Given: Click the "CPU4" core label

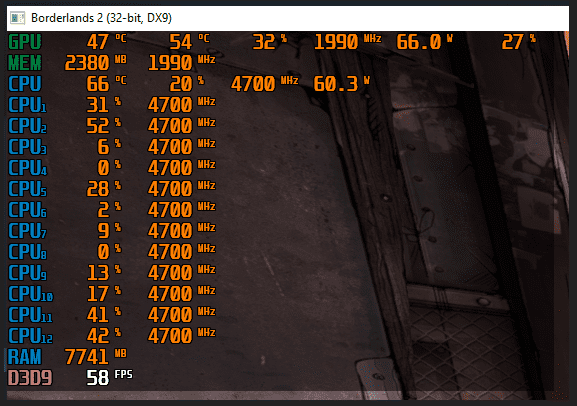Looking at the screenshot, I should coord(28,168).
